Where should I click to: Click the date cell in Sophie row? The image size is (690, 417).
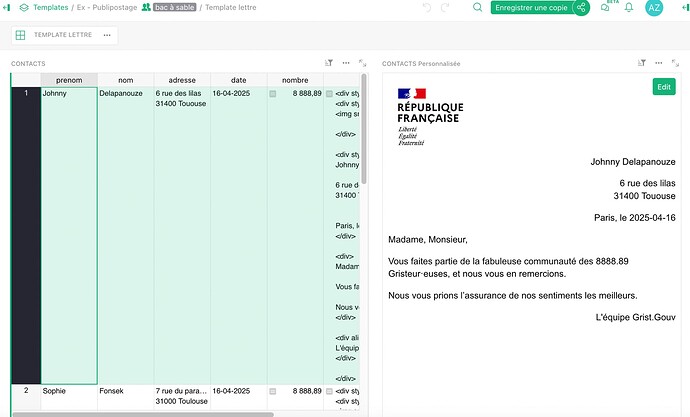click(239, 397)
